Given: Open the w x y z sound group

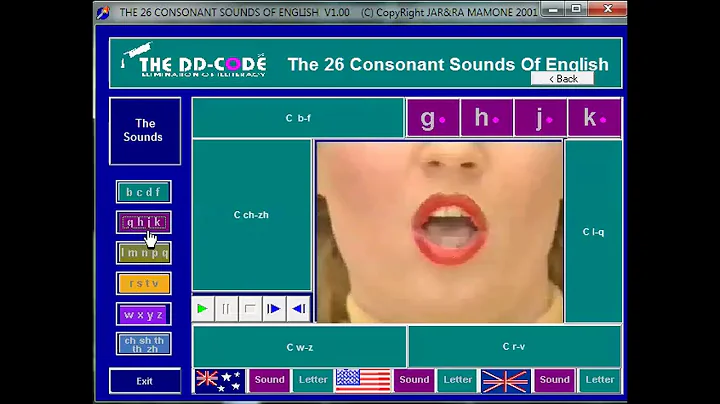Looking at the screenshot, I should tap(144, 314).
